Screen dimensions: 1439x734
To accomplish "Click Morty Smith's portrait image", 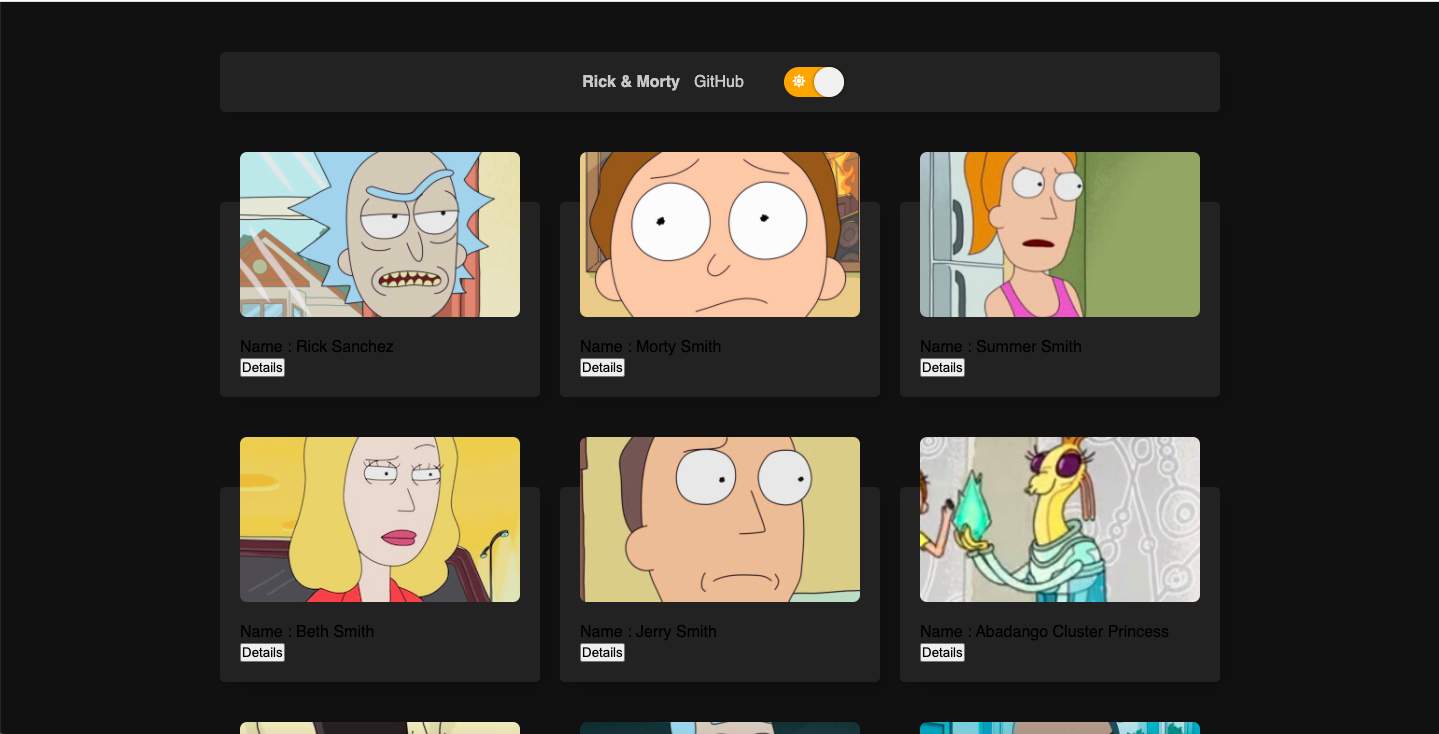I will click(719, 234).
